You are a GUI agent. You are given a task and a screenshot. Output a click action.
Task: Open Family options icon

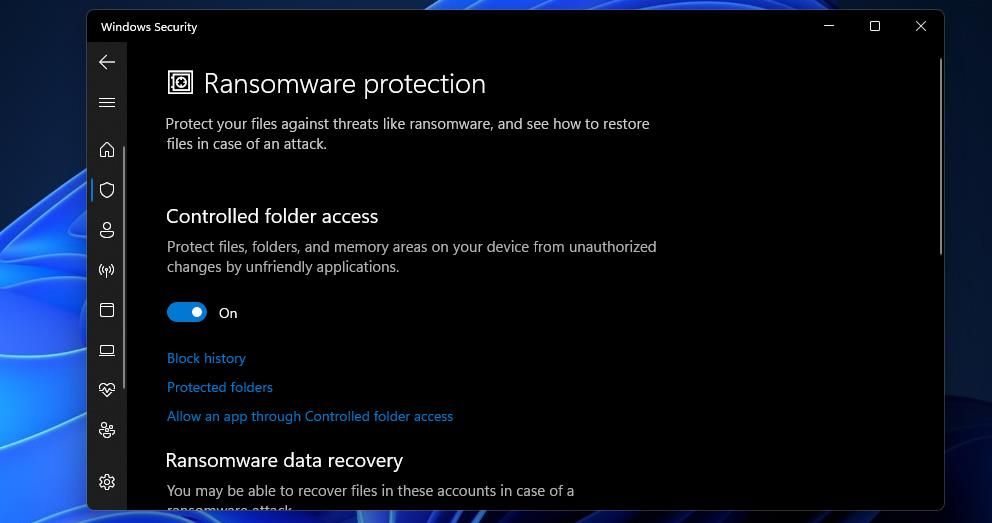[x=107, y=430]
